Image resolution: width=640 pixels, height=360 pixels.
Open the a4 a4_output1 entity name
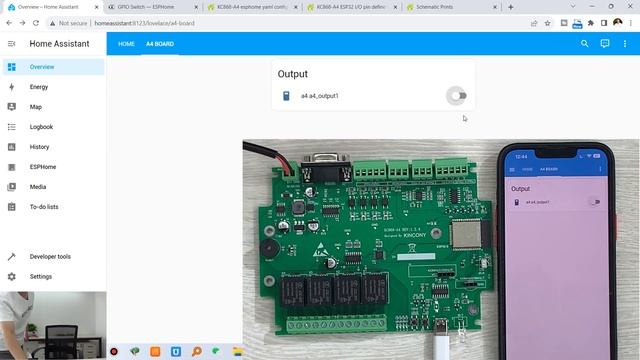click(x=320, y=96)
